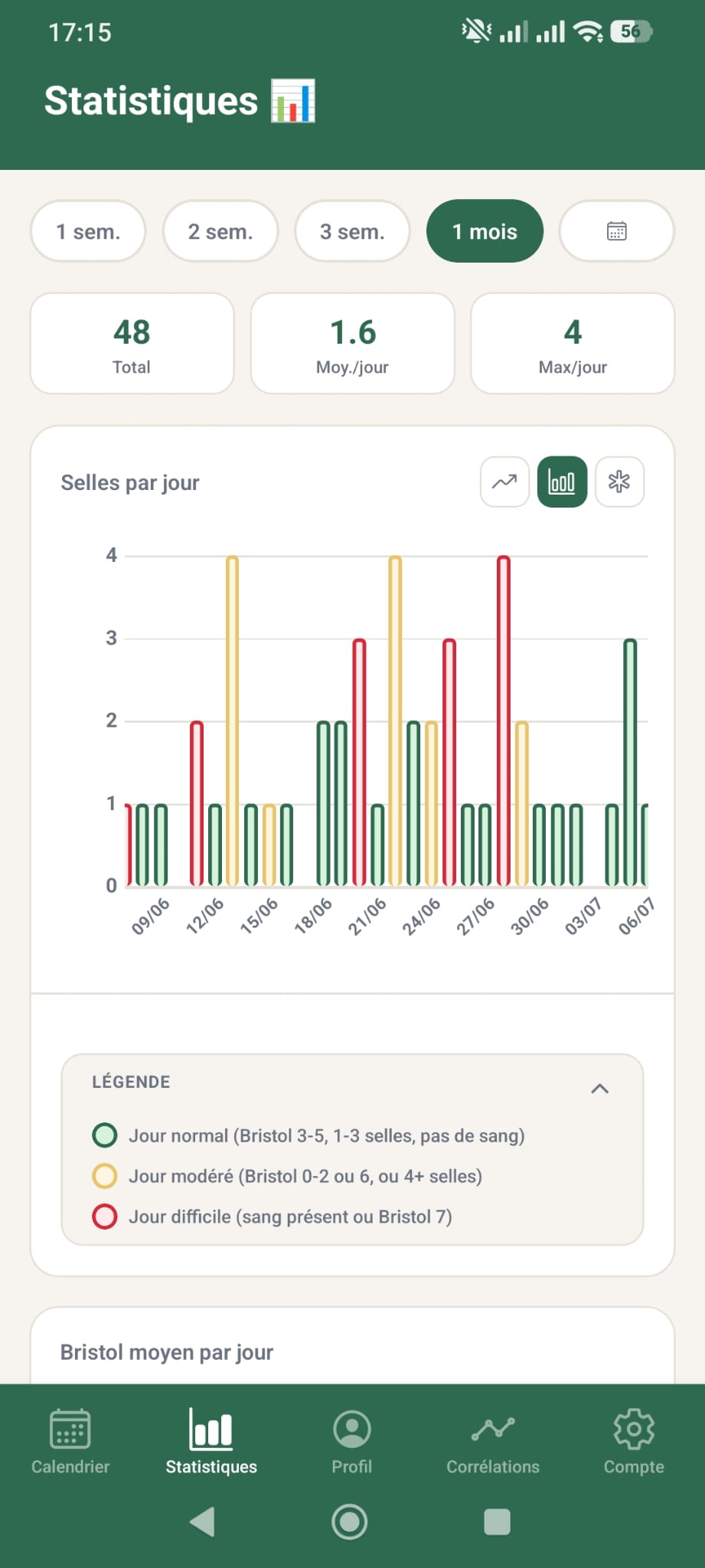Select the 1 sem. period filter

tap(88, 231)
